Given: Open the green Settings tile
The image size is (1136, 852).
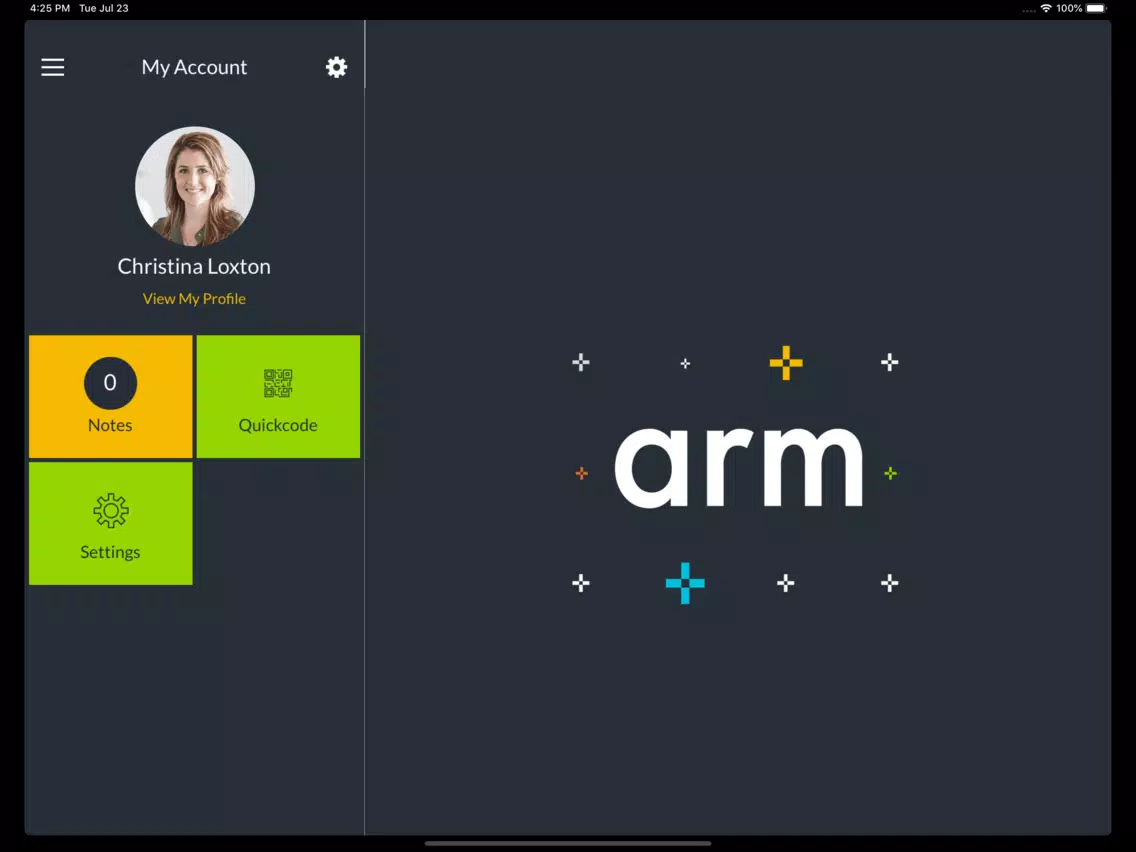Looking at the screenshot, I should (111, 523).
